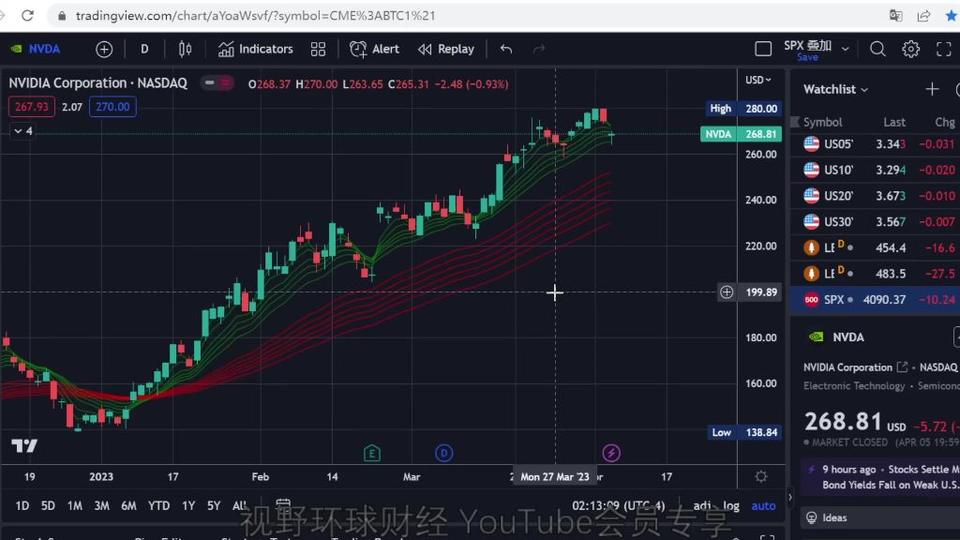Add a symbol to compare with the plus icon
The height and width of the screenshot is (540, 960).
tap(104, 49)
